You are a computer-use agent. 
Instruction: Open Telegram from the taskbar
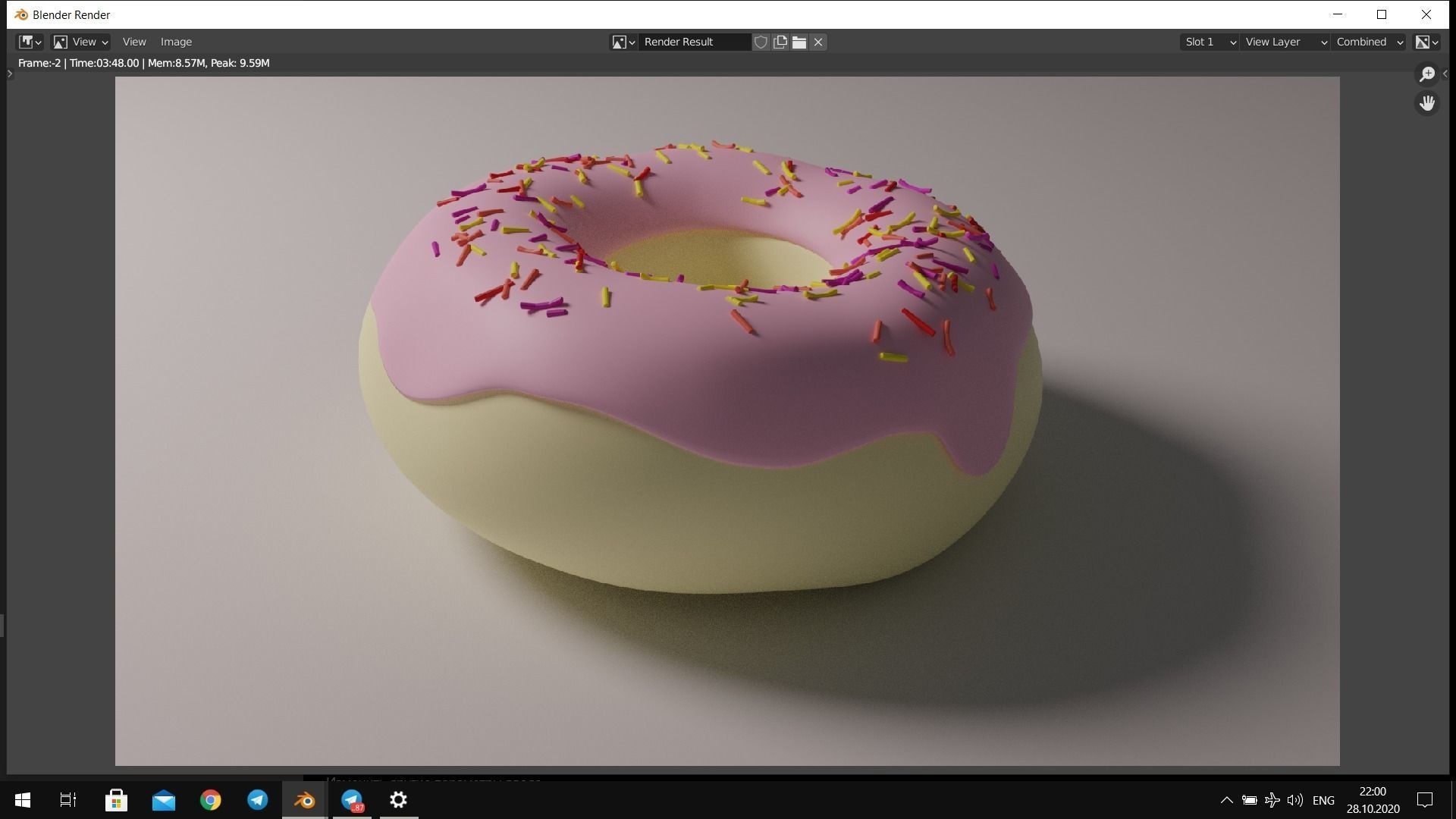point(257,799)
